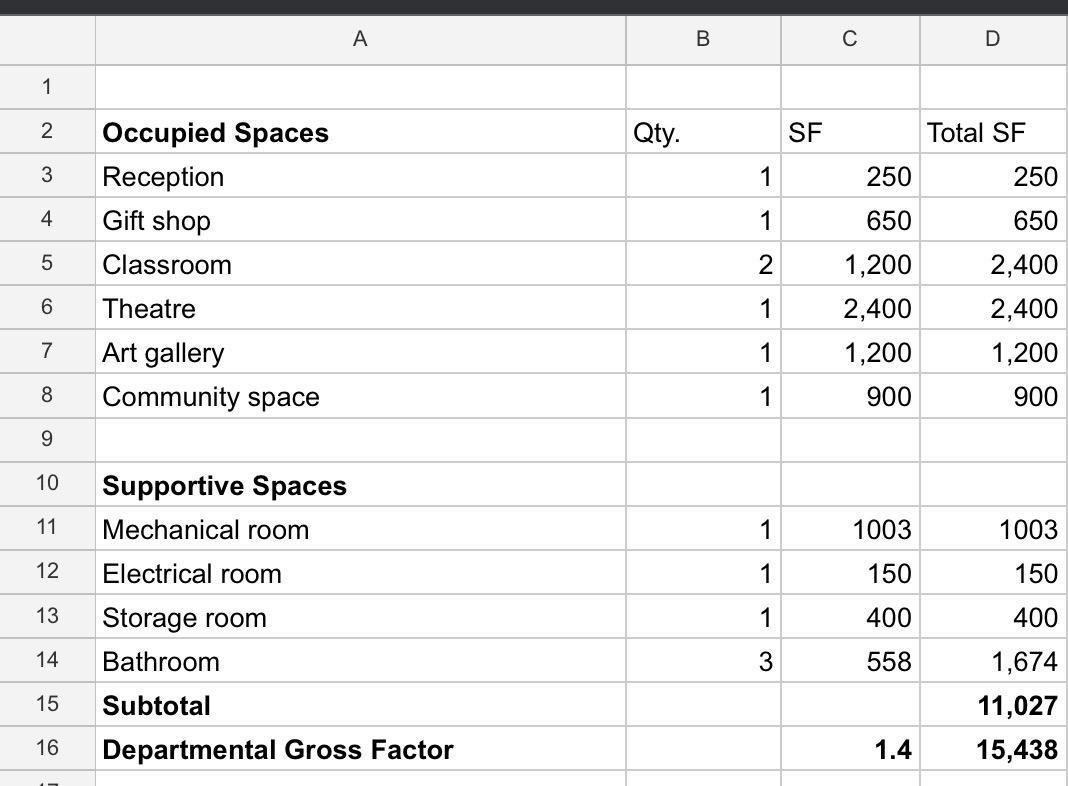Select column D header
This screenshot has width=1068, height=786.
tap(992, 40)
